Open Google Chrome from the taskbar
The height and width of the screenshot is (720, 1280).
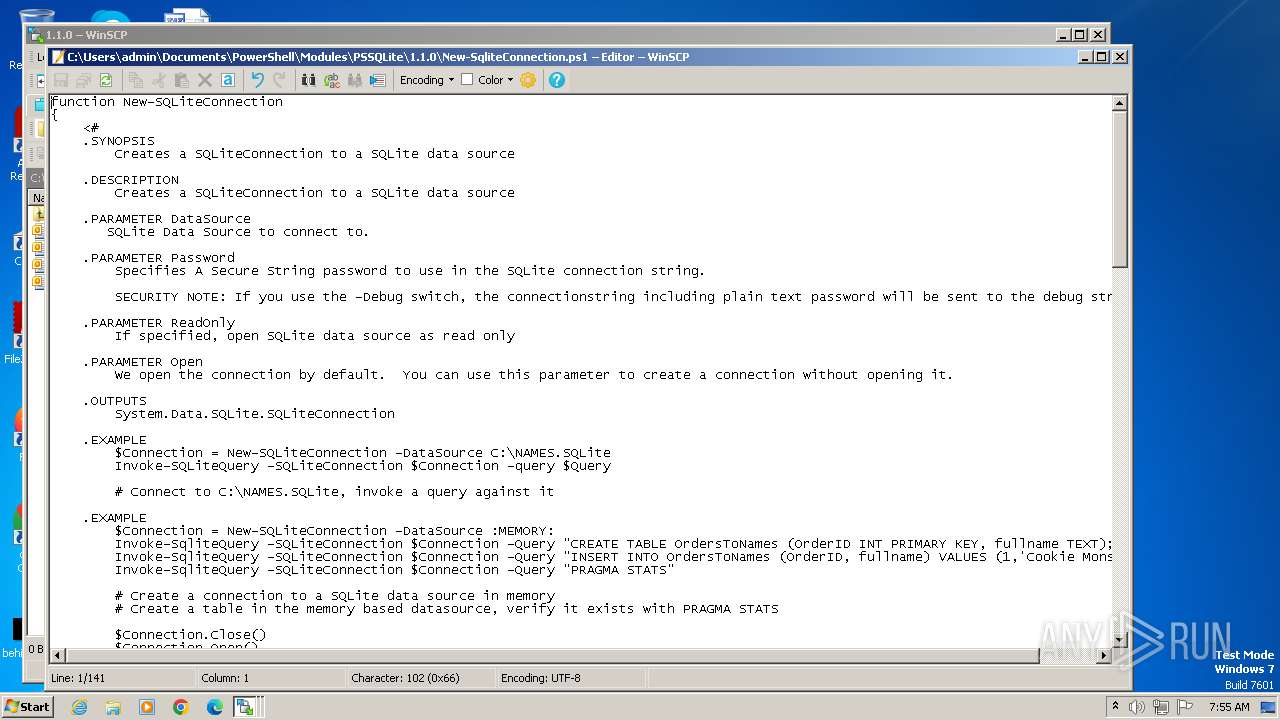click(x=181, y=707)
